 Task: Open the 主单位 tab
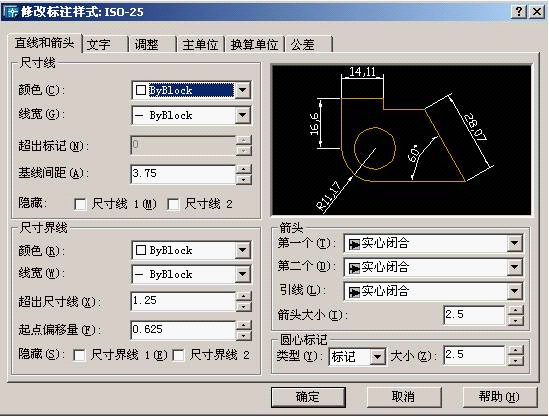200,44
